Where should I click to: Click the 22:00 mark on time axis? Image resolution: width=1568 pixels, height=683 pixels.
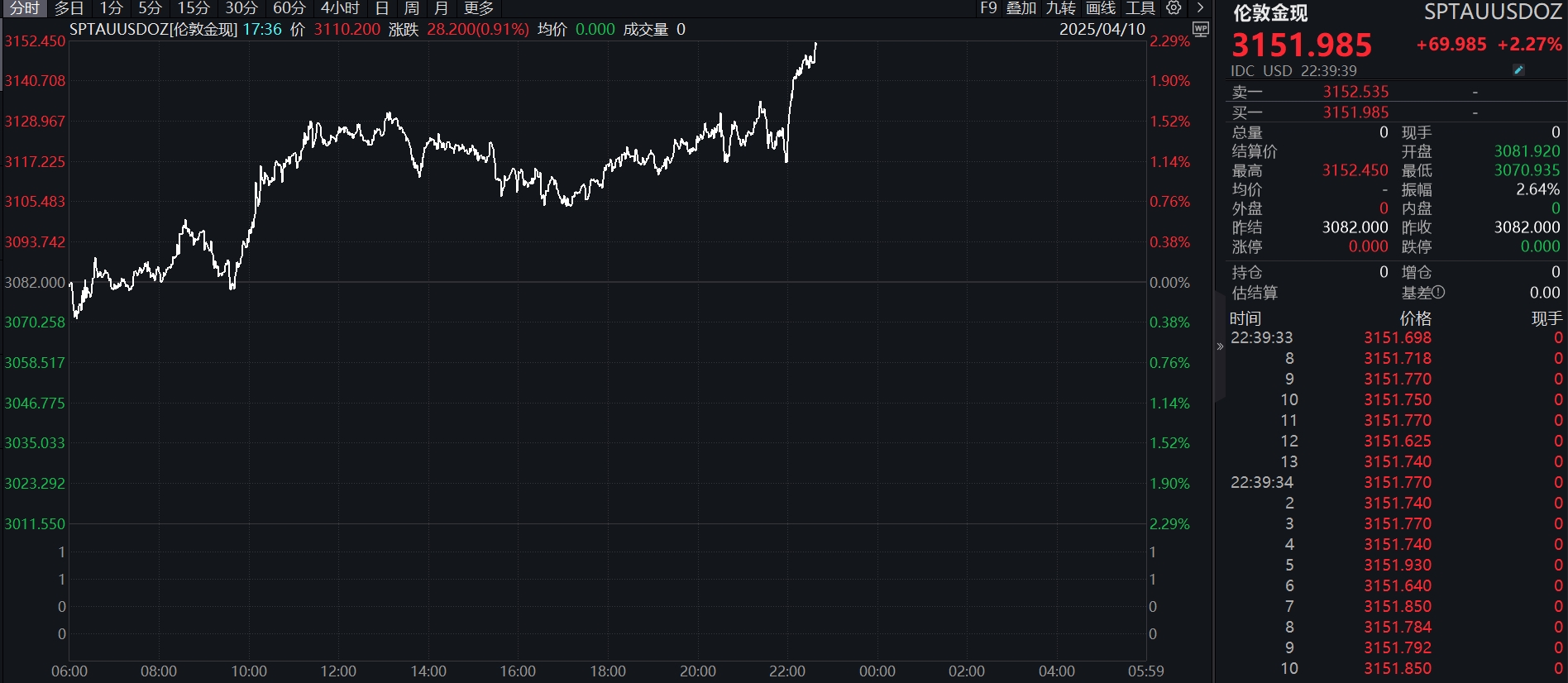pos(786,671)
